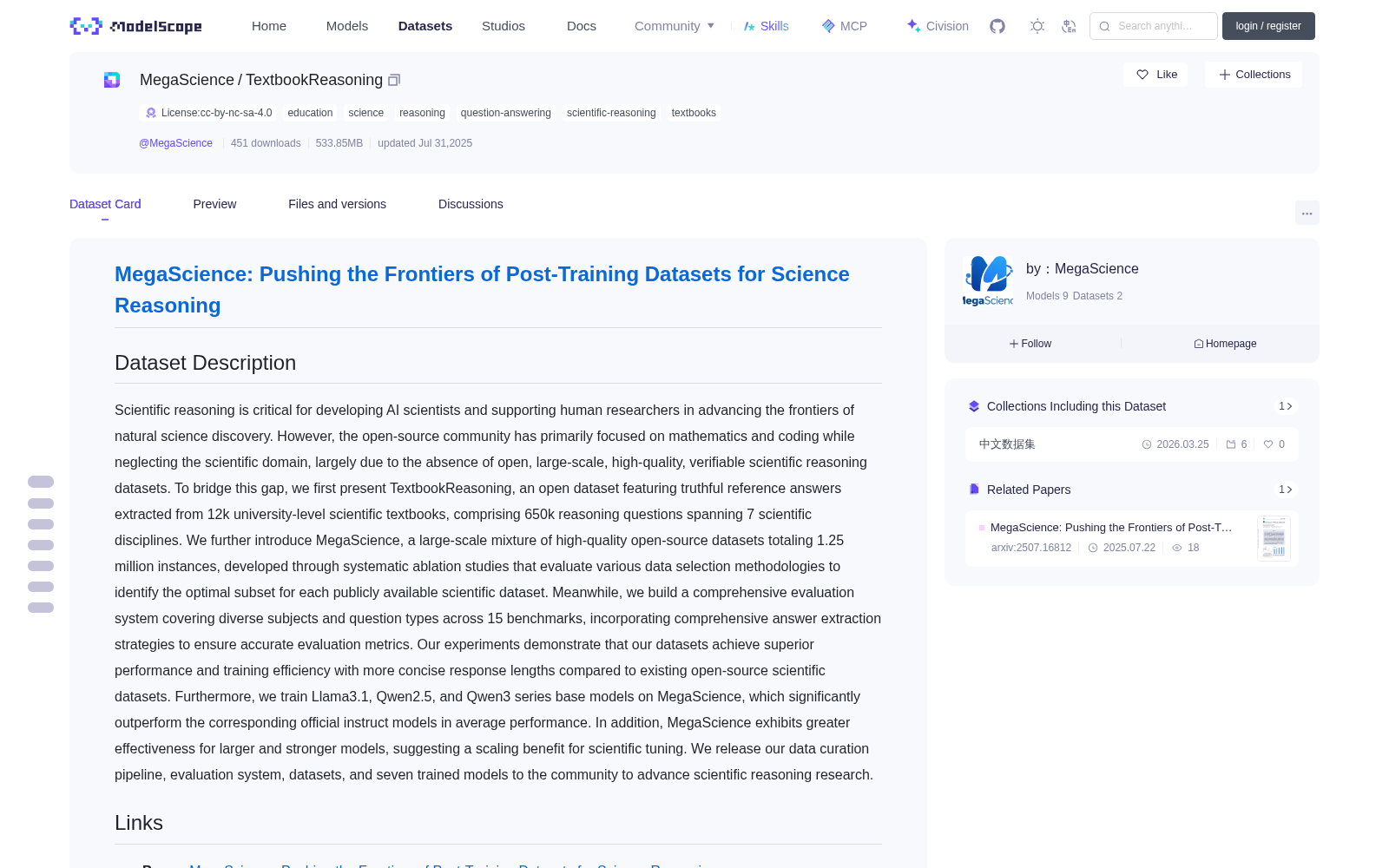Open the 中文数据集 collection

pyautogui.click(x=1132, y=444)
